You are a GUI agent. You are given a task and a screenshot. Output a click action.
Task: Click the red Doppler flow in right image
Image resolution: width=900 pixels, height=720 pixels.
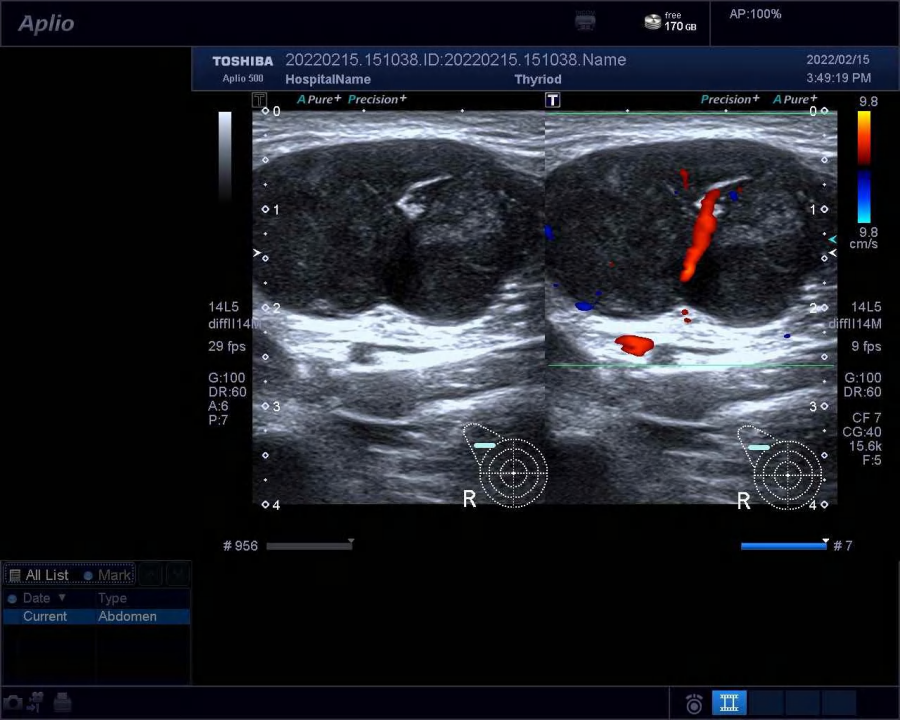pos(700,235)
